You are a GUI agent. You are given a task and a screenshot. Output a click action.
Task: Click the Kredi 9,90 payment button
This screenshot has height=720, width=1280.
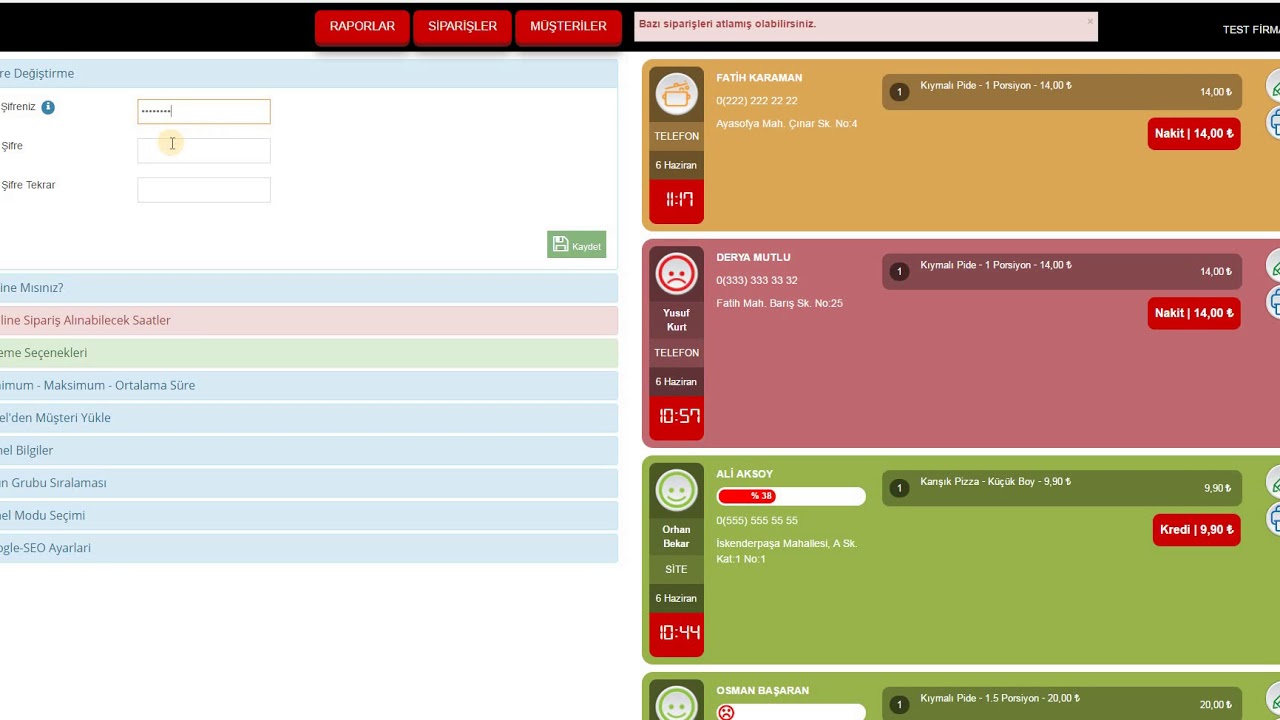(1197, 530)
